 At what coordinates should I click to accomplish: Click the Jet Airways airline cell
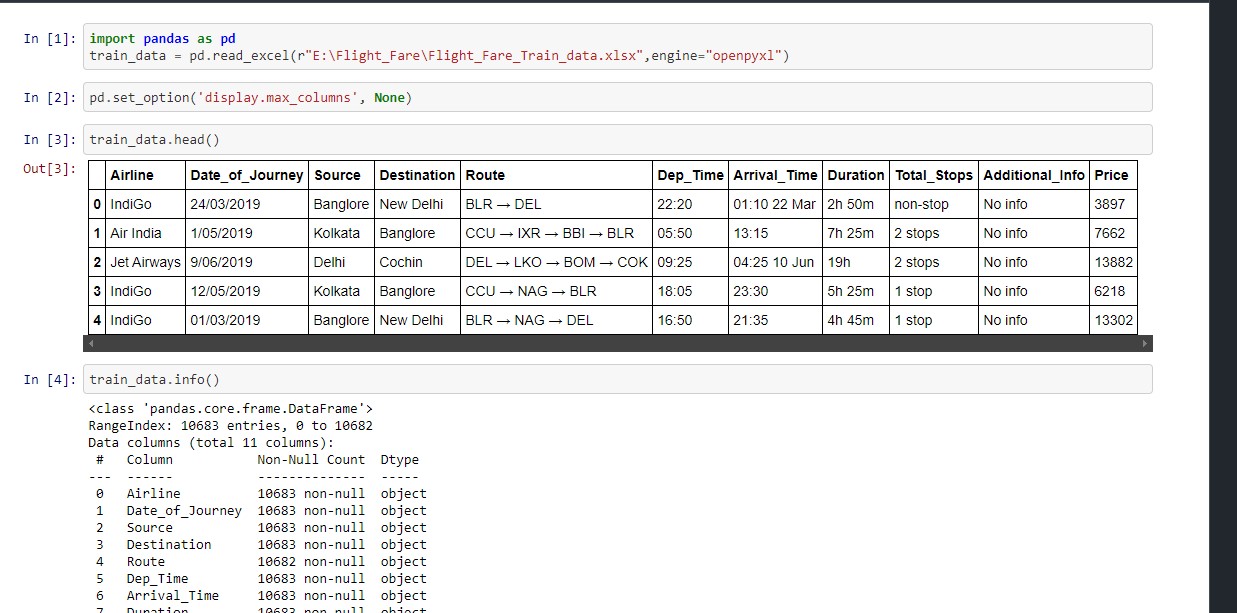pos(145,262)
